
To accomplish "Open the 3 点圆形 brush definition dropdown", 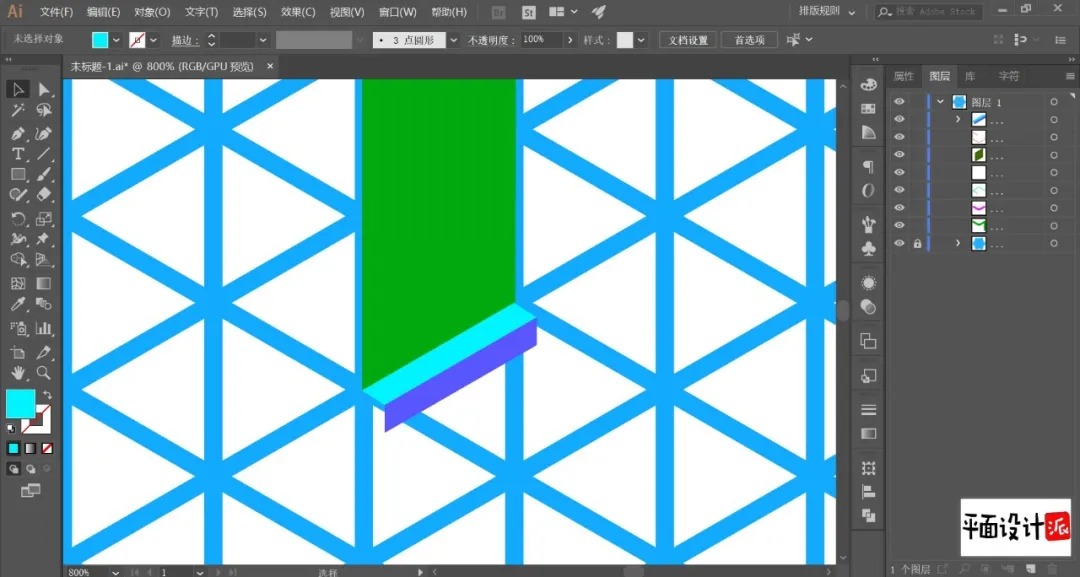I will (x=453, y=40).
